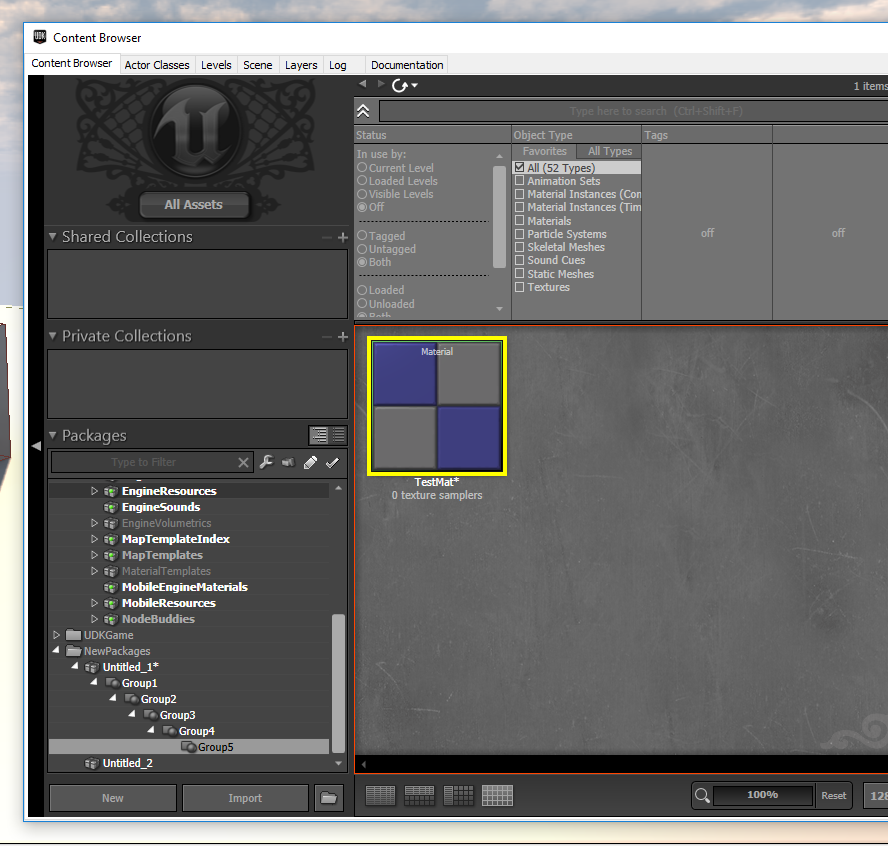This screenshot has height=846, width=888.
Task: Select the Unloaded radio option
Action: click(362, 304)
